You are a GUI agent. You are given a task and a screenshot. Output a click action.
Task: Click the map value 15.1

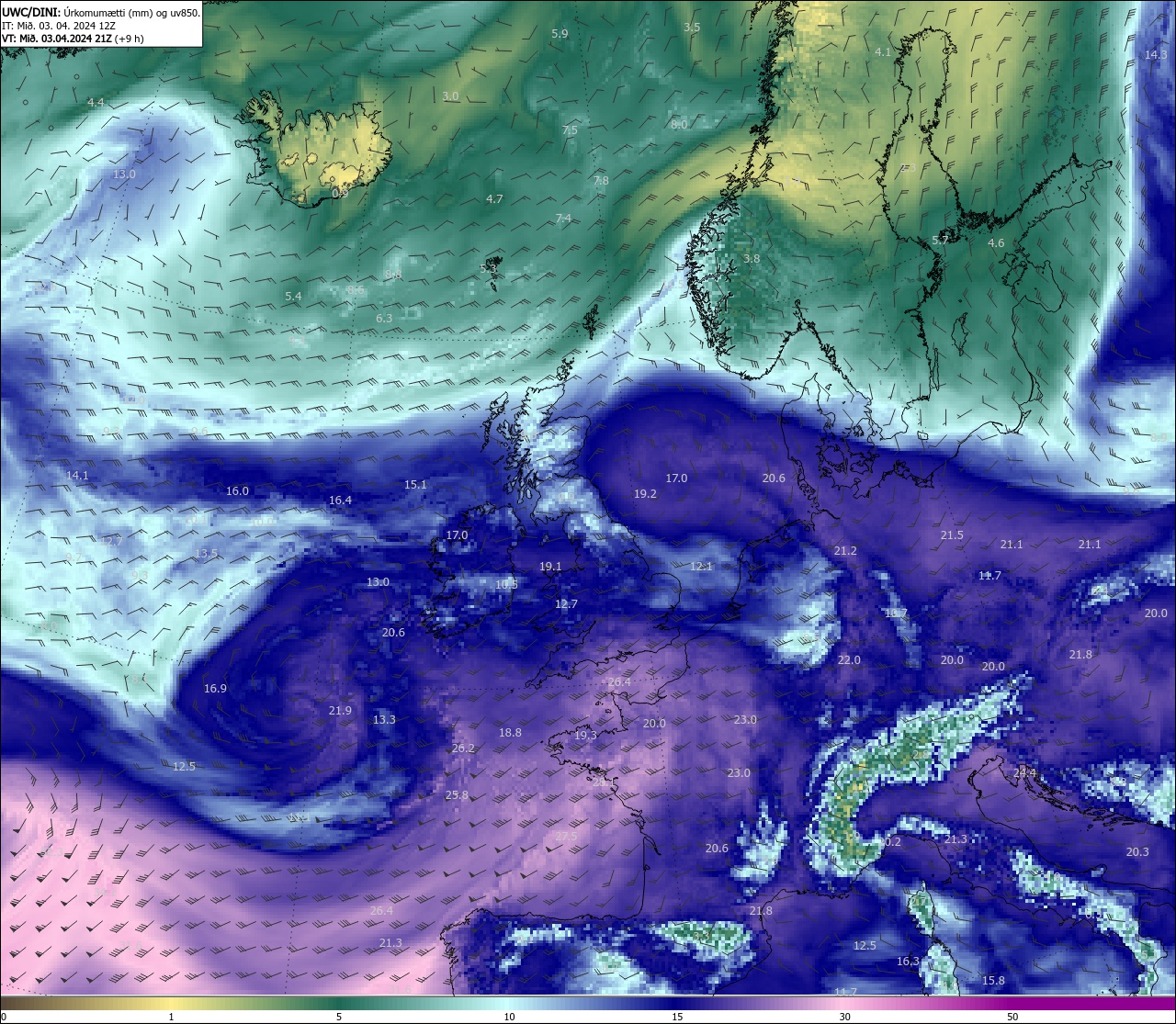415,485
